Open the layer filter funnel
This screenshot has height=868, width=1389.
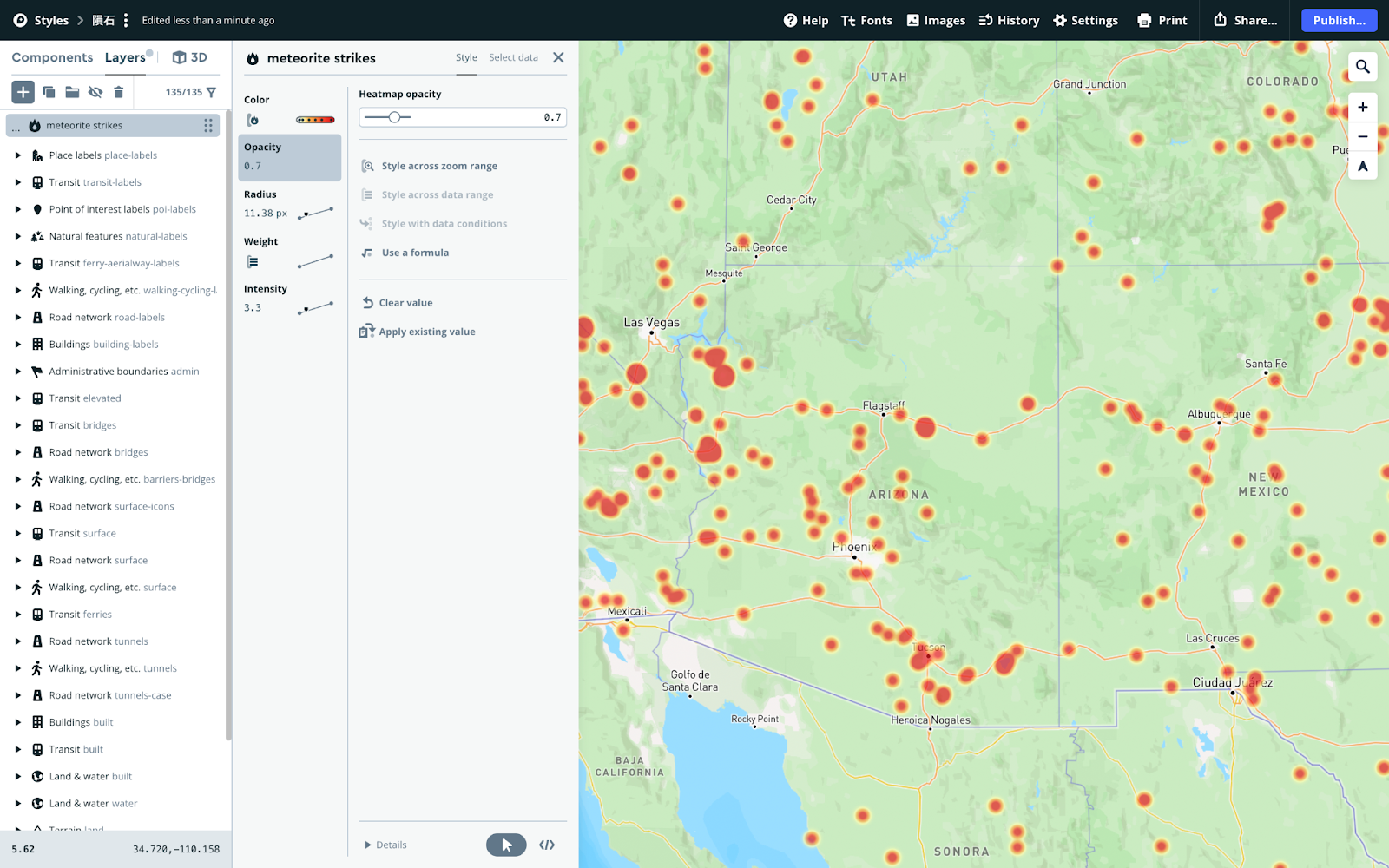[211, 92]
